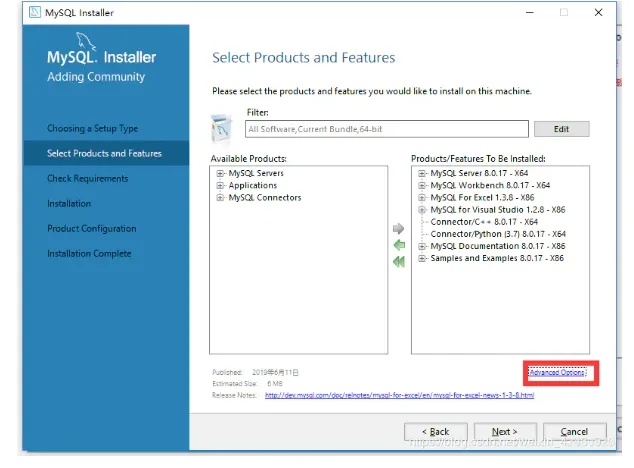Select the MySQL Servers label text

(x=256, y=173)
